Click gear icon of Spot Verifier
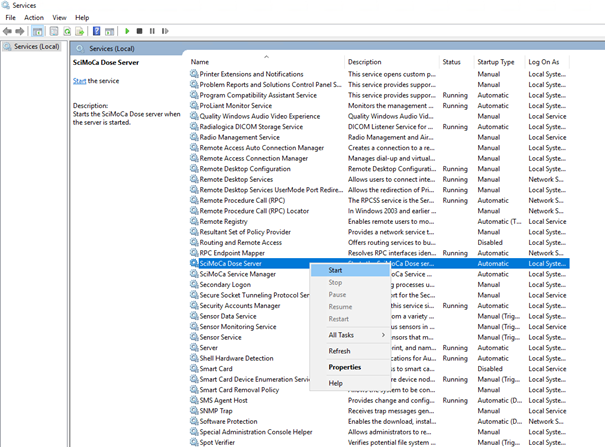Viewport: 605px width, 447px height. tap(194, 442)
